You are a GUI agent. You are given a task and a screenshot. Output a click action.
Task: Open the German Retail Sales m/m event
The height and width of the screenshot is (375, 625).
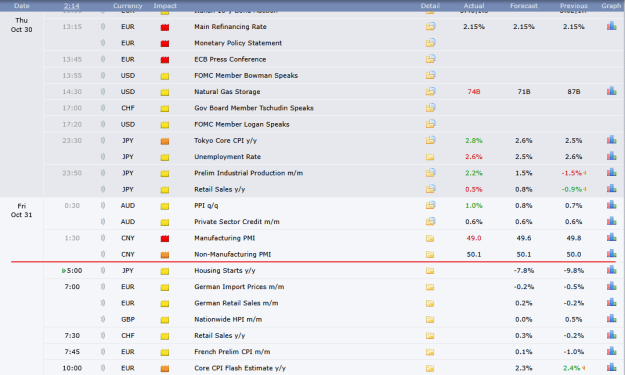[236, 303]
